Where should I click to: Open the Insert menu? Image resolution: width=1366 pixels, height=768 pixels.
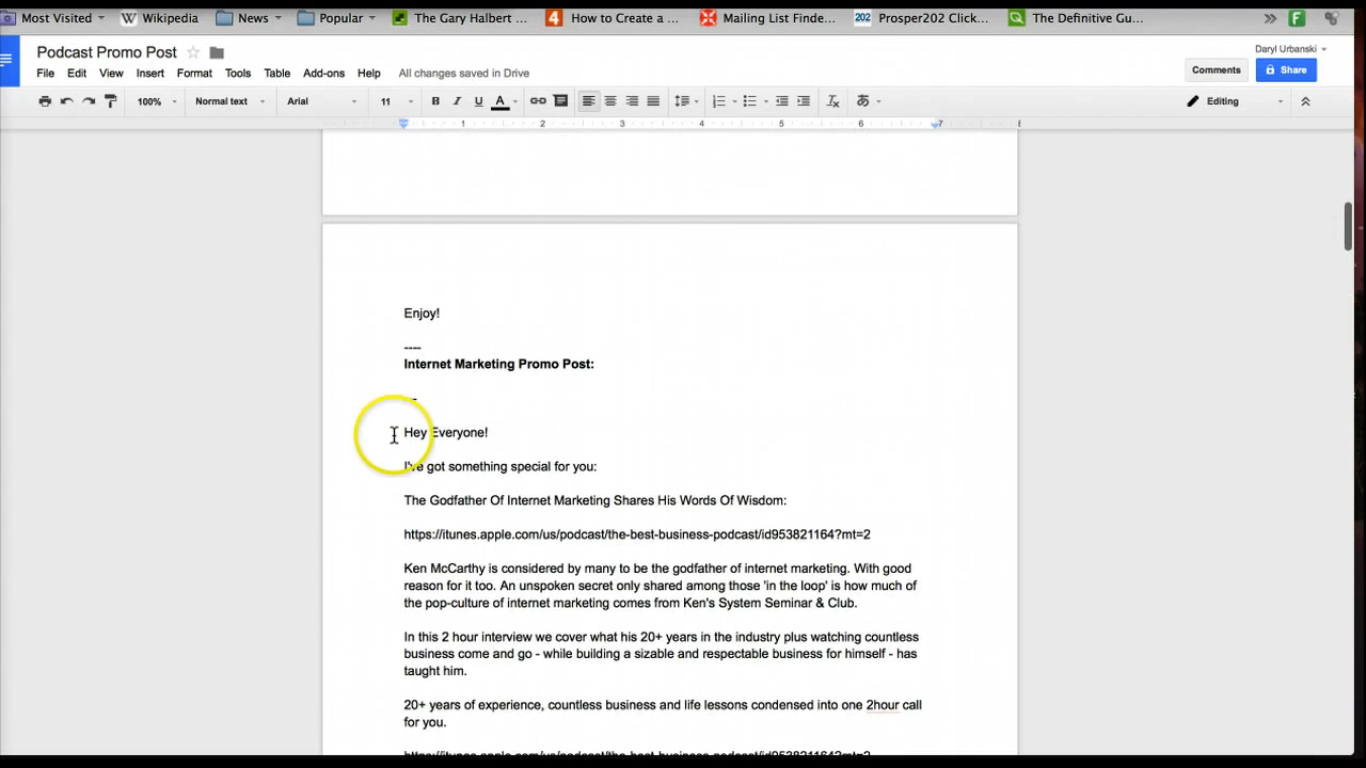click(150, 73)
